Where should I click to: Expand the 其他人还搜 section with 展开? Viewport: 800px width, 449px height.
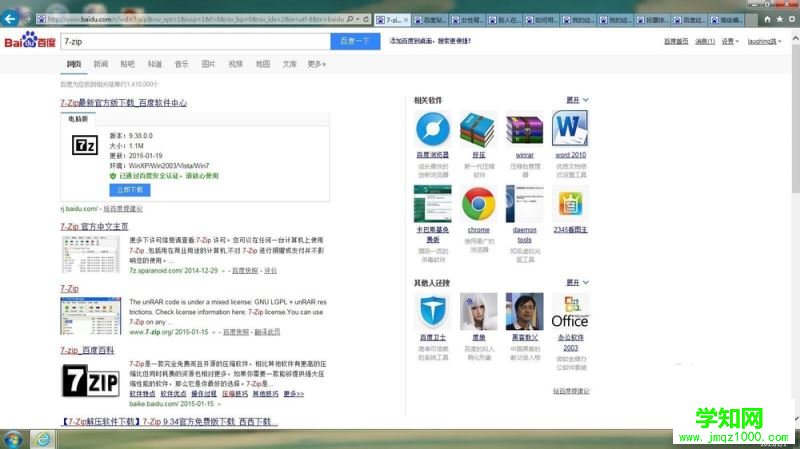(577, 283)
